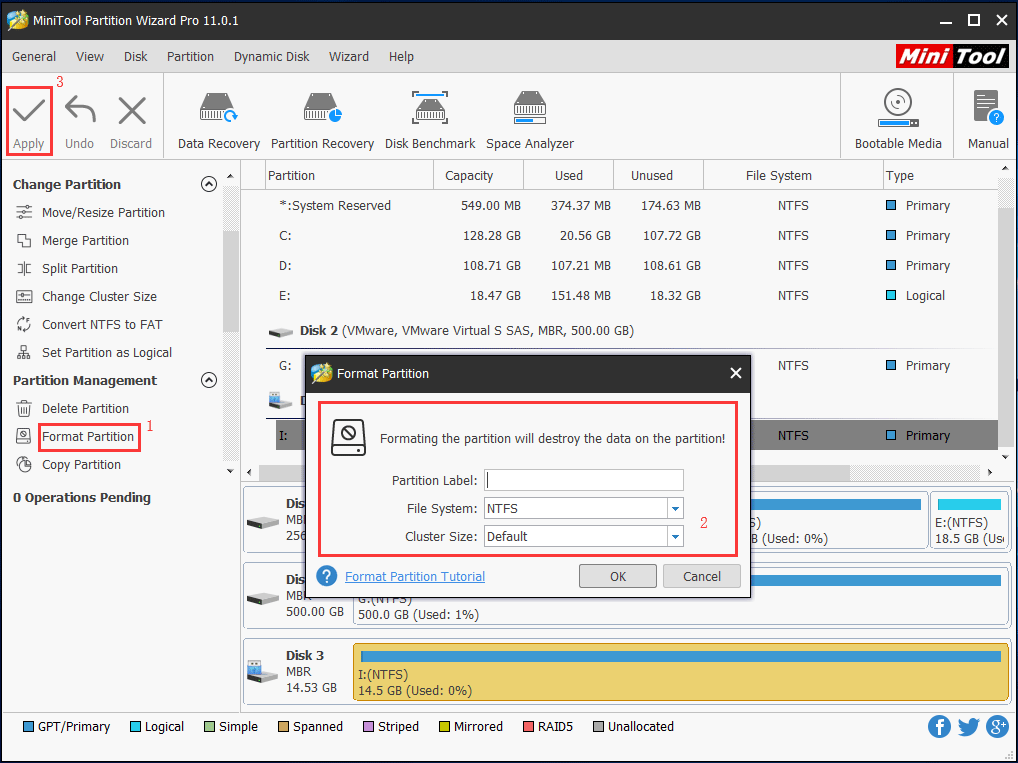This screenshot has height=763, width=1018.
Task: Click the GPT/Primary legend color swatch
Action: (x=28, y=726)
